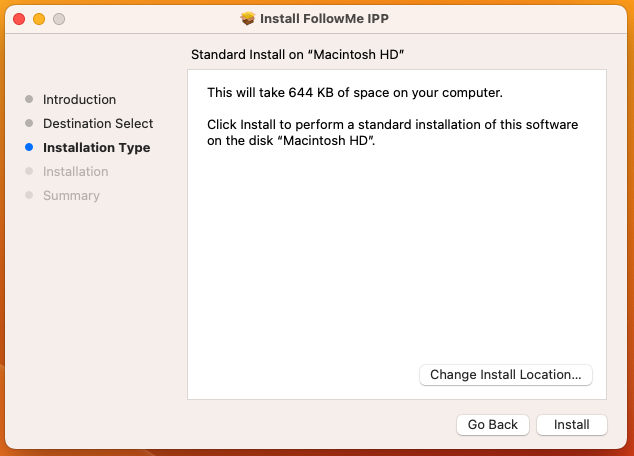The image size is (634, 456).
Task: Click the Install button
Action: point(571,424)
